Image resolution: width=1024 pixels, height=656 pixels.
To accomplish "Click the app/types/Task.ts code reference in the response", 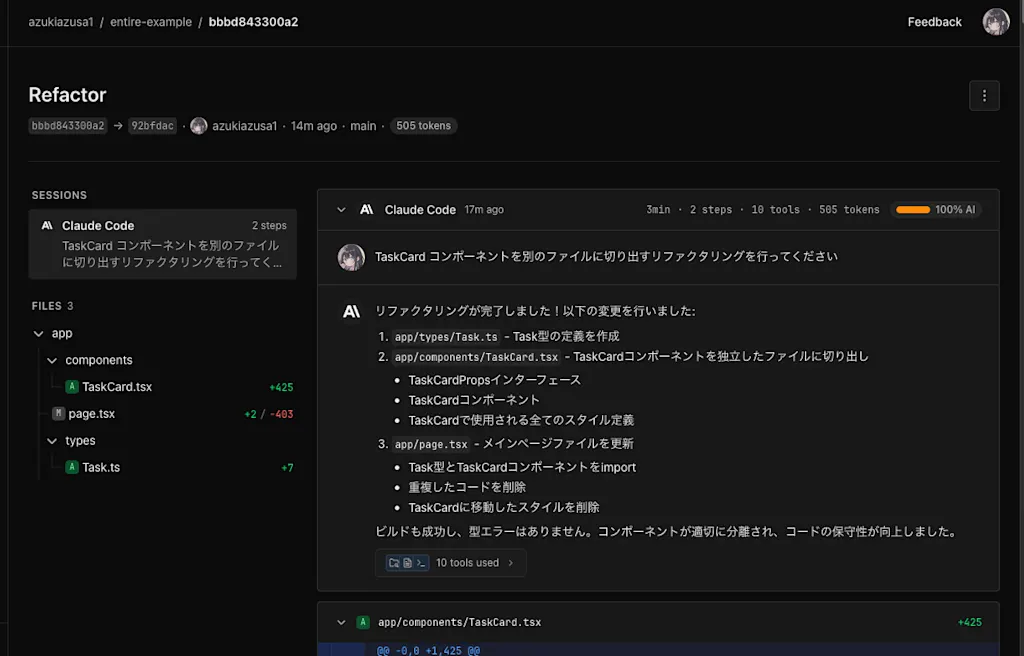I will [x=446, y=337].
